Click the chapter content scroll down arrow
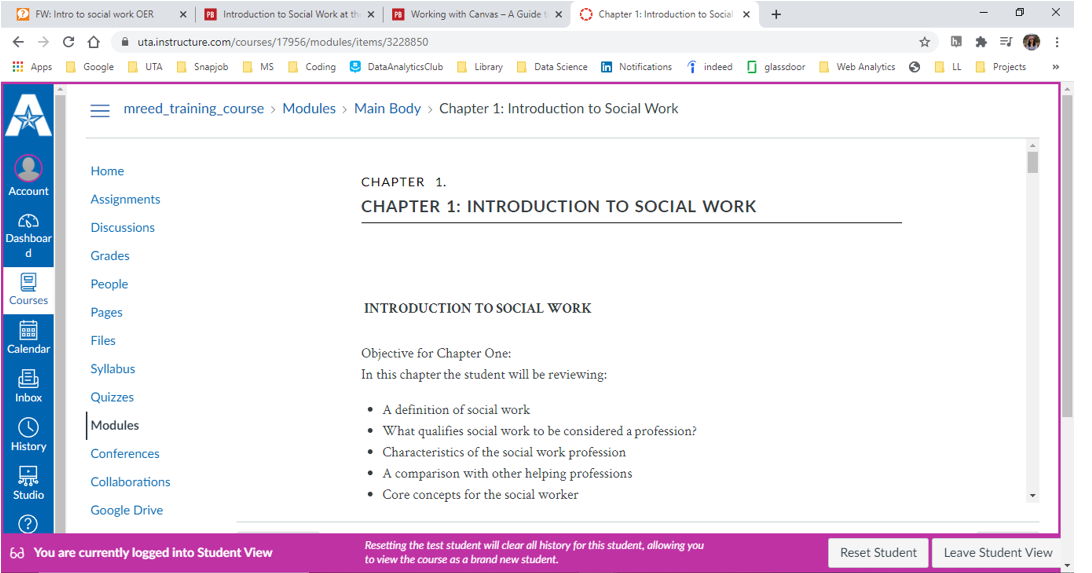Viewport: 1092px width, 573px height. (1033, 496)
